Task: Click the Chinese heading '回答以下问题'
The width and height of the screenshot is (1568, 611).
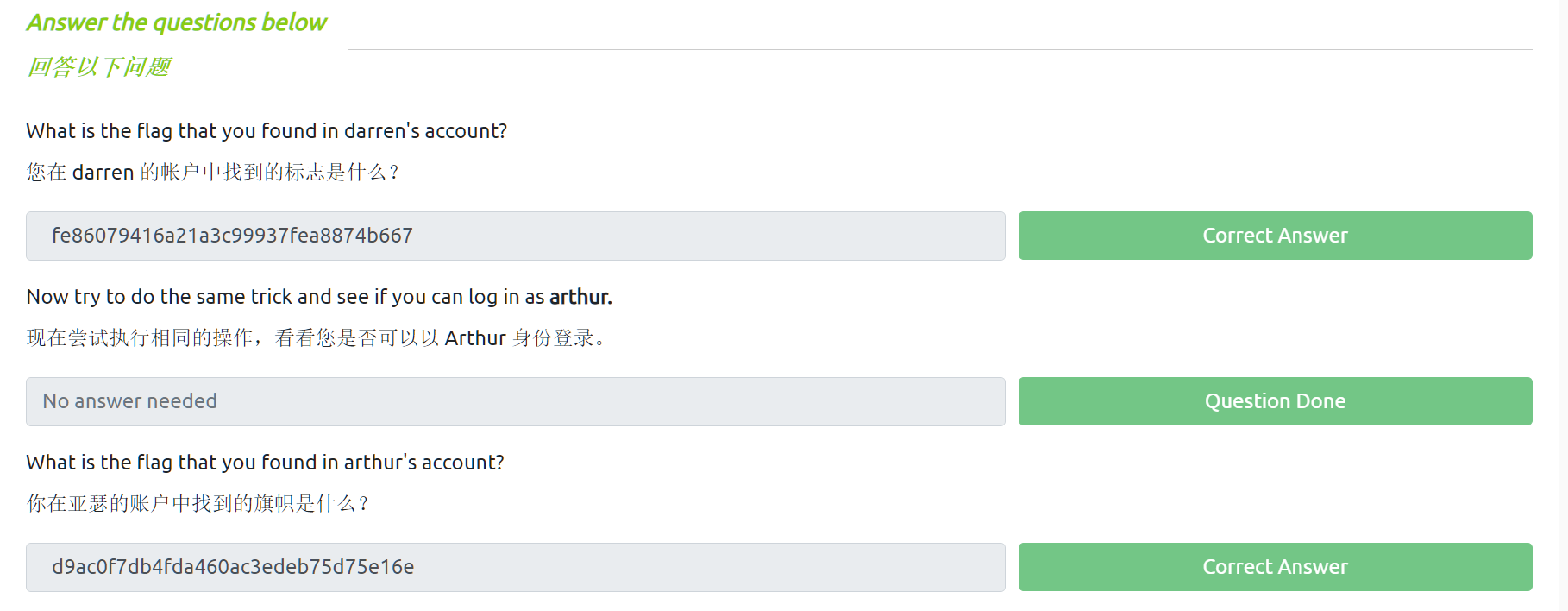Action: 99,66
